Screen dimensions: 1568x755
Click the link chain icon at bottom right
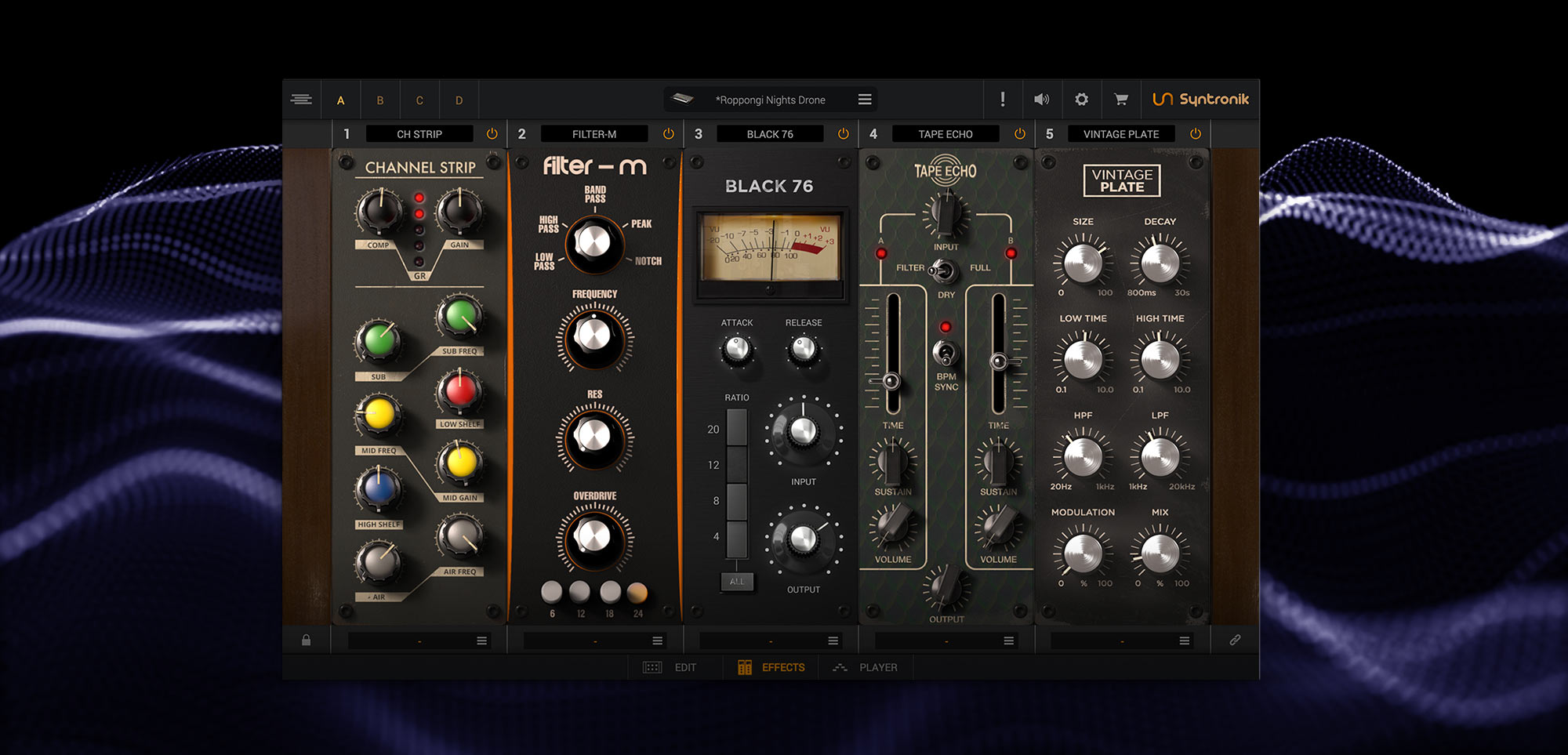coord(1235,641)
